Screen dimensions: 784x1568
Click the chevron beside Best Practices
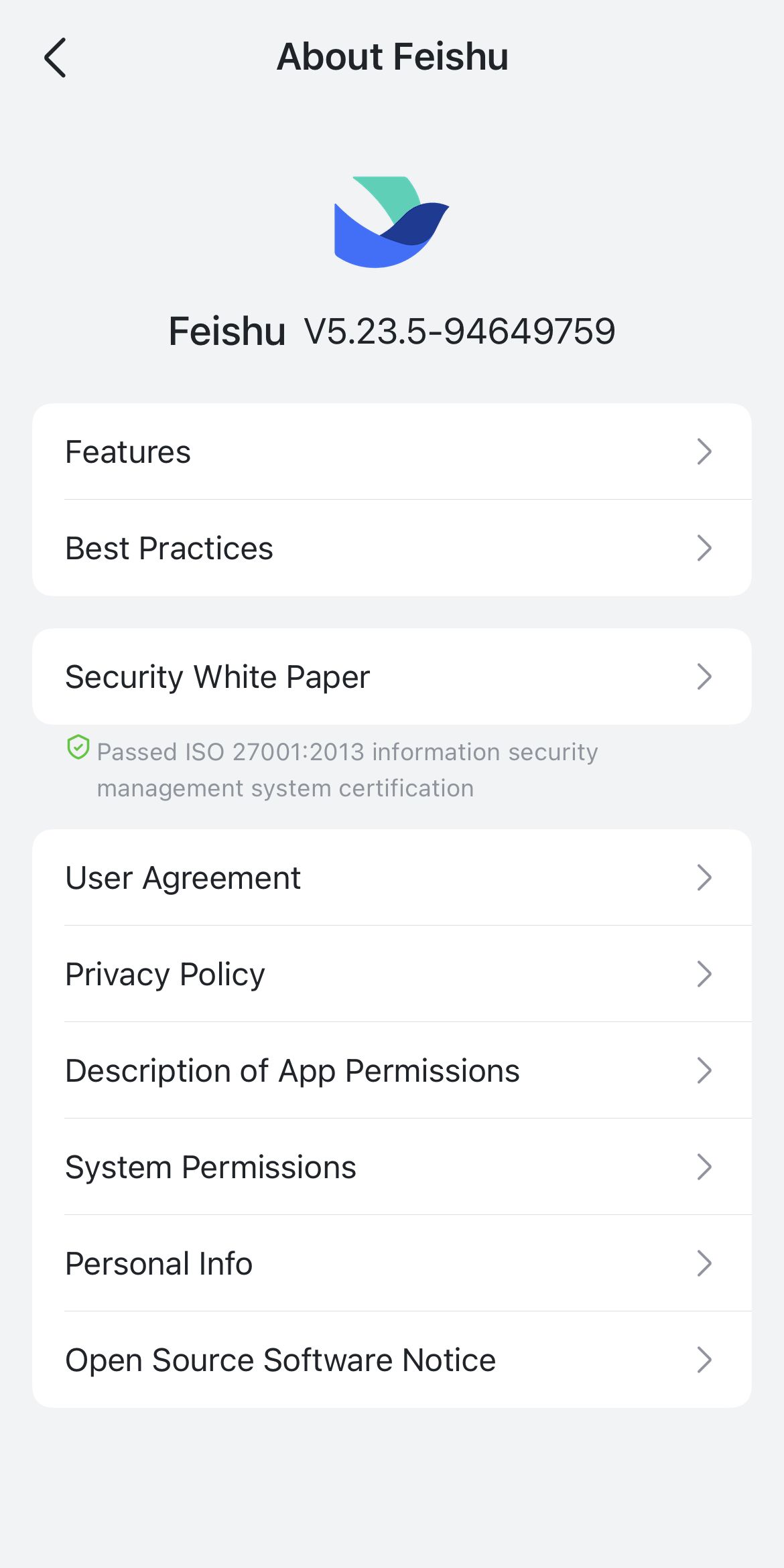click(704, 549)
